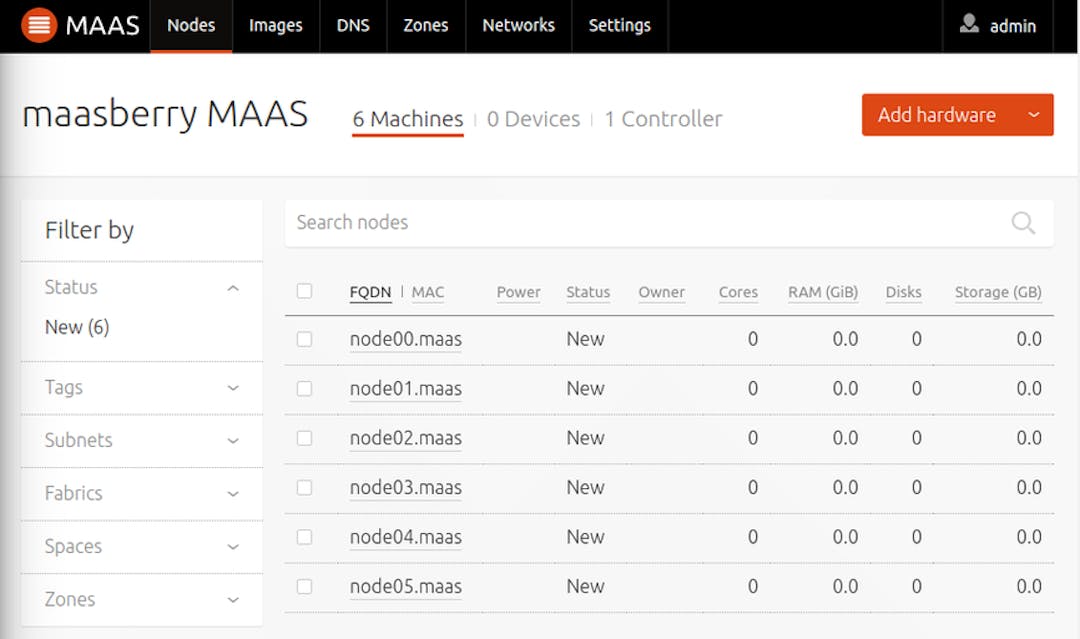This screenshot has width=1080, height=639.
Task: Open the node01.maas machine details
Action: 405,388
